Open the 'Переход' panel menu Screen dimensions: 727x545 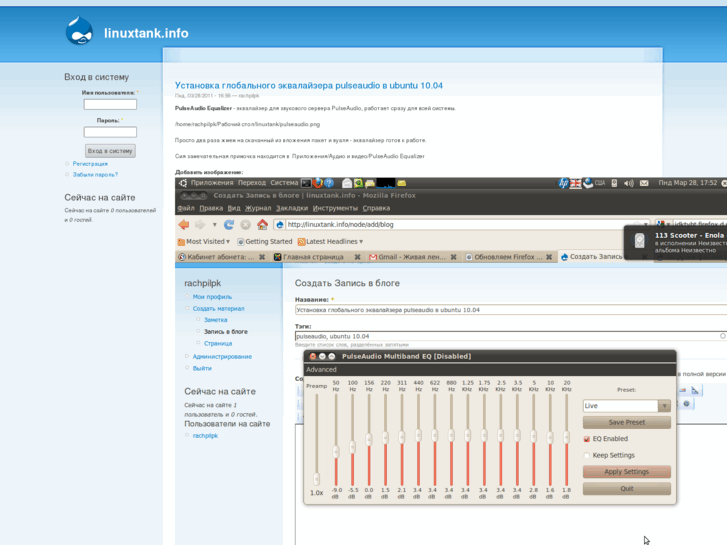click(x=252, y=183)
